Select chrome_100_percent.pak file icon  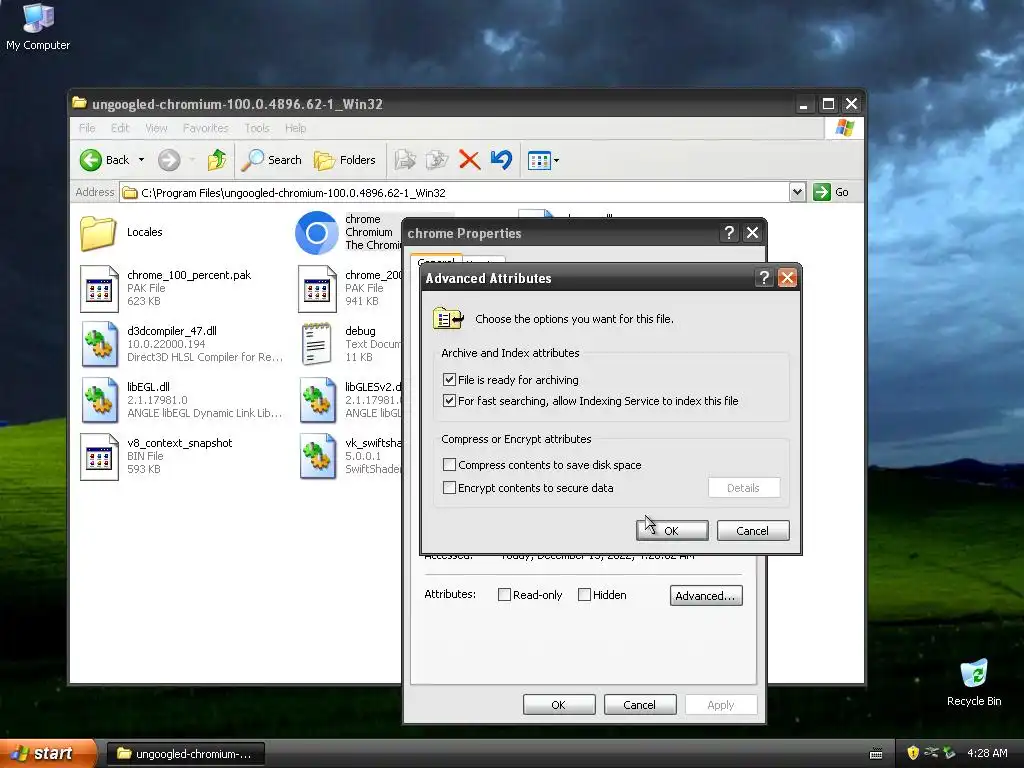[x=99, y=289]
